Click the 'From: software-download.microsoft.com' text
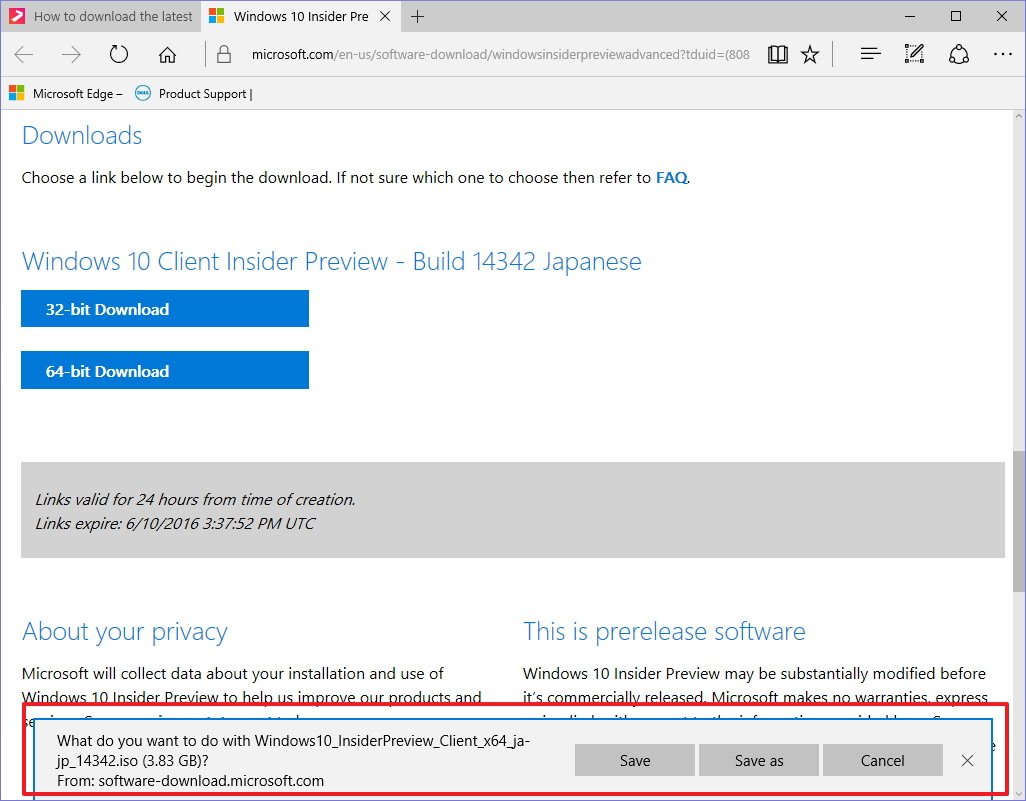Viewport: 1026px width, 801px height. click(190, 781)
